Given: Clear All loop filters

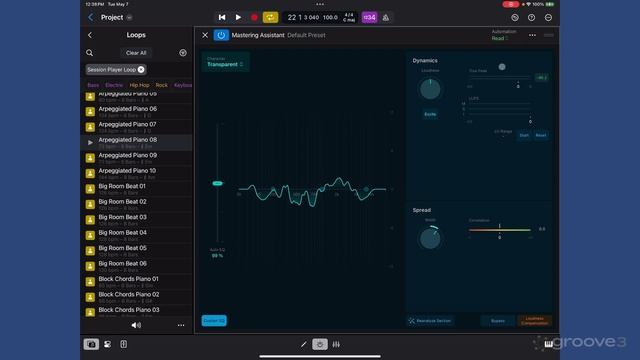Looking at the screenshot, I should 136,53.
